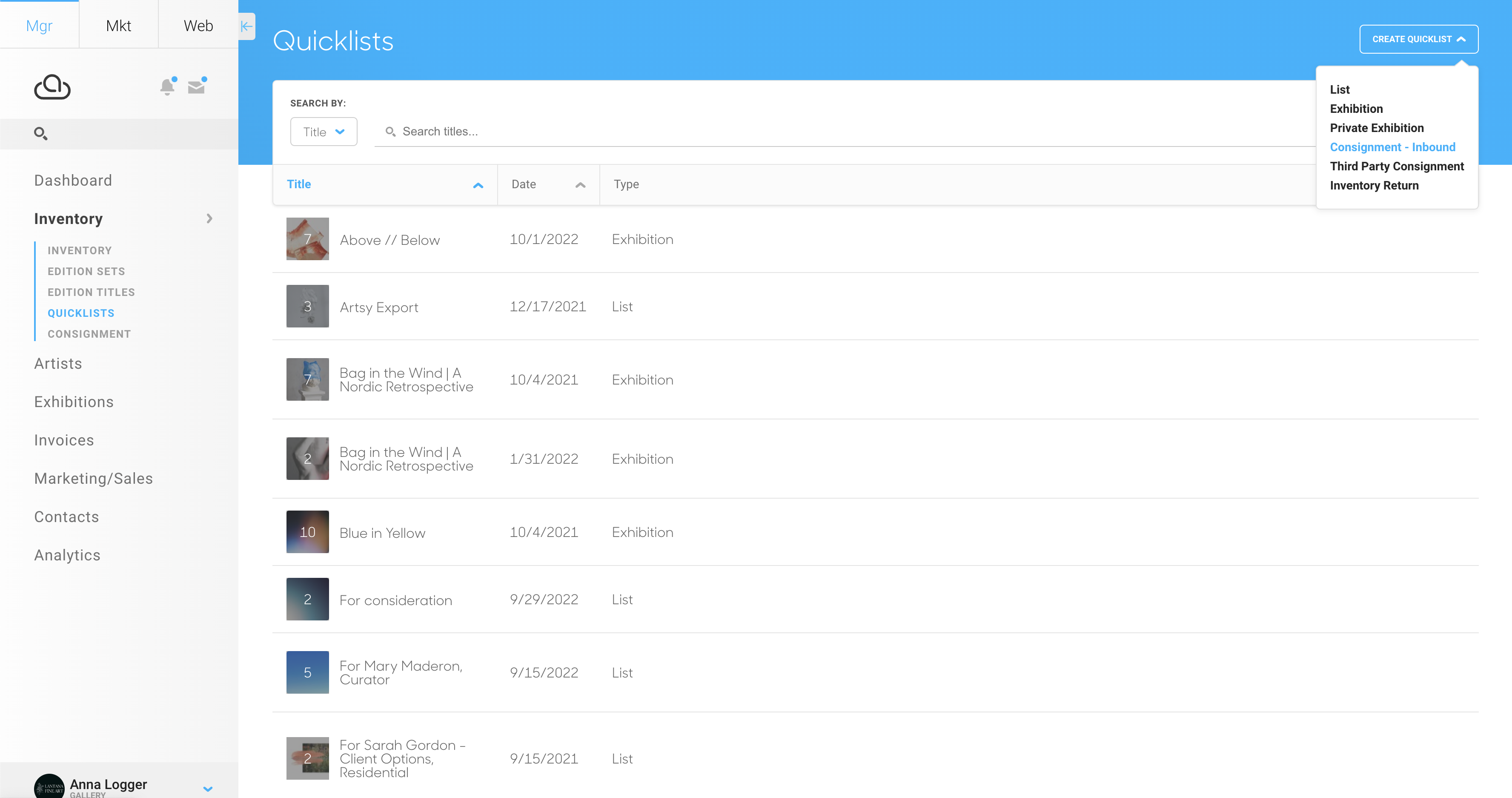This screenshot has width=1512, height=798.
Task: Select Consignment - Inbound from the menu
Action: [1393, 147]
